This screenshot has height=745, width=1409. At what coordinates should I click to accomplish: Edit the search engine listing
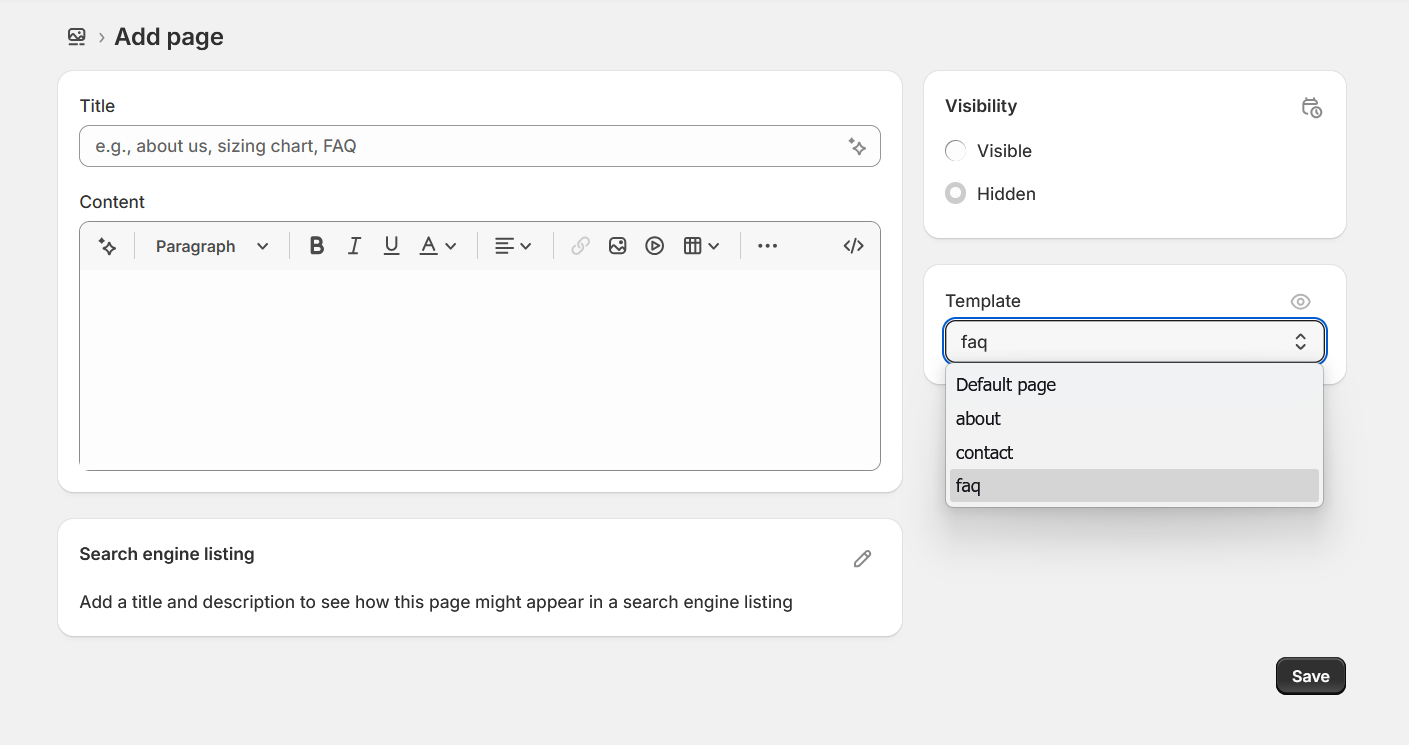pyautogui.click(x=861, y=558)
